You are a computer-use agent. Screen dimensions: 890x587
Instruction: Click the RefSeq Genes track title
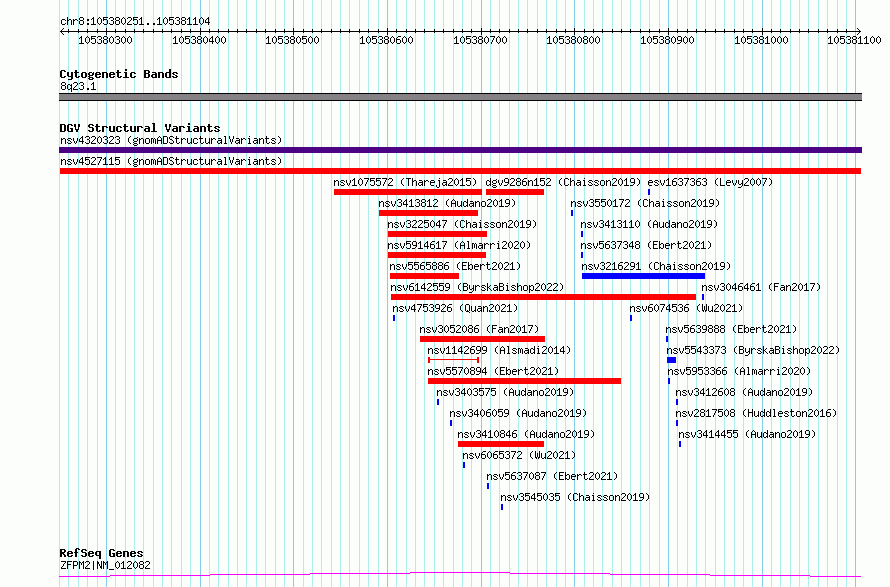click(101, 553)
